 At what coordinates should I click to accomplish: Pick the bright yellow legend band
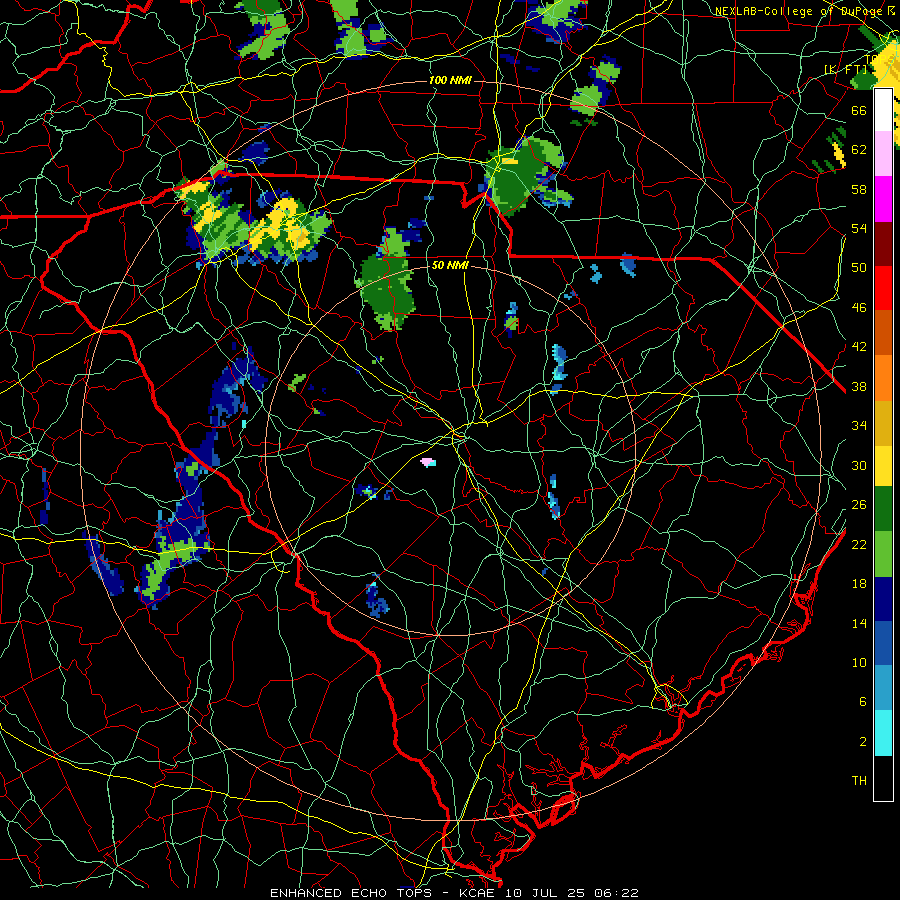click(883, 466)
